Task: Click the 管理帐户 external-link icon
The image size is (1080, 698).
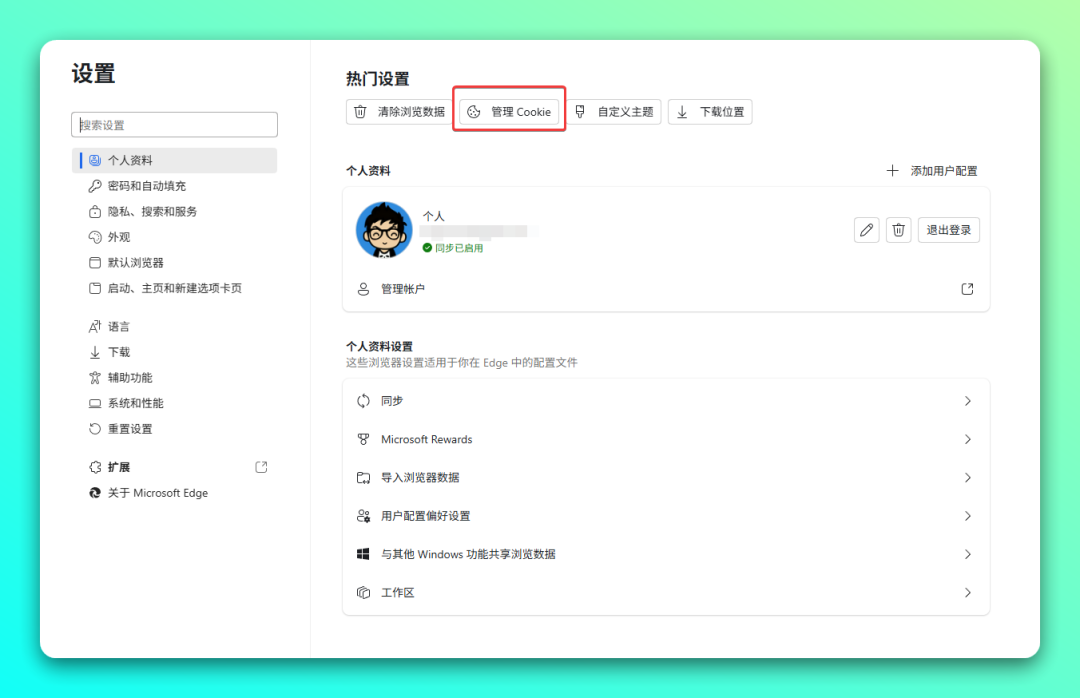Action: 967,289
